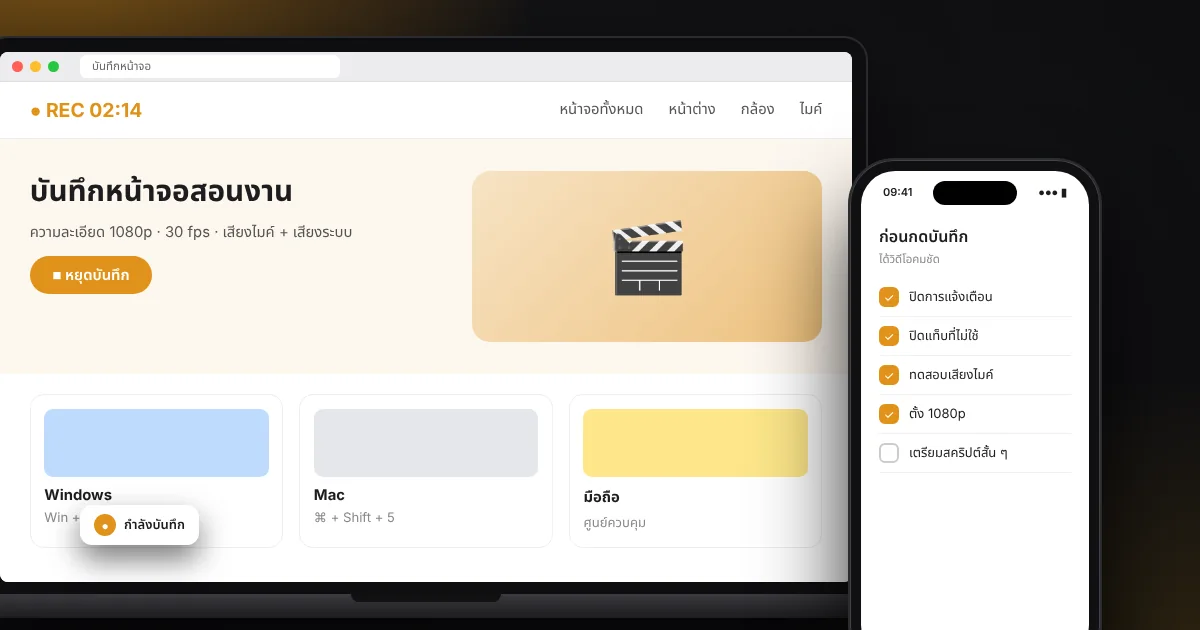Click the ความละเอียด 1080p · 30 fps subtitle

click(191, 232)
